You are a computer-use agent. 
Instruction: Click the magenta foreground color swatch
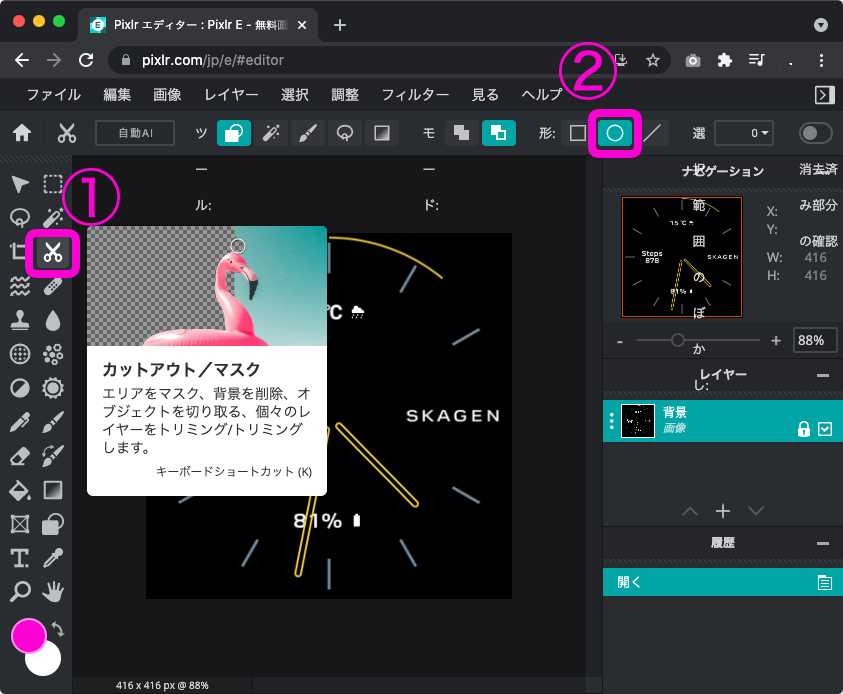pos(27,634)
